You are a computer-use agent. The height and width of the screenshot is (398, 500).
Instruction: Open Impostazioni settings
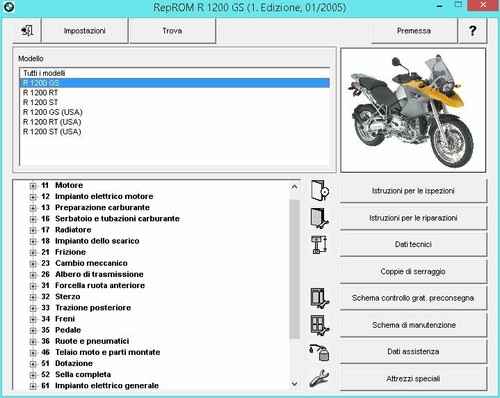click(85, 31)
